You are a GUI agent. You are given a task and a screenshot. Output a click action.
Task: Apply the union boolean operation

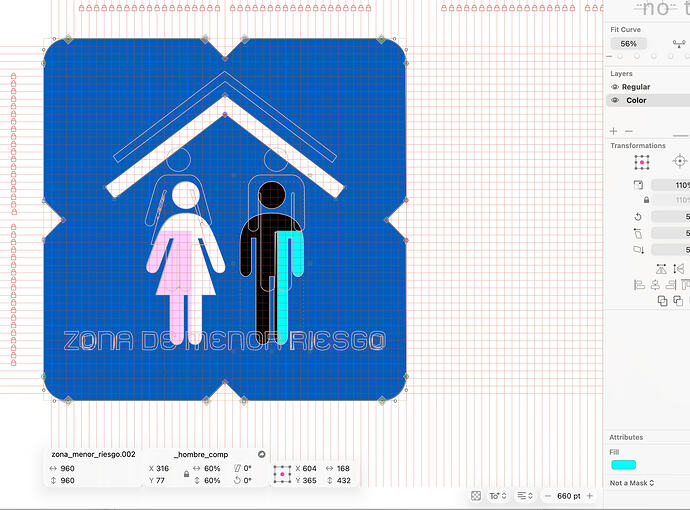pyautogui.click(x=662, y=301)
